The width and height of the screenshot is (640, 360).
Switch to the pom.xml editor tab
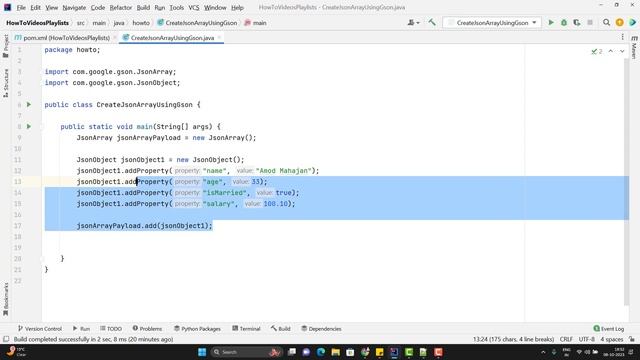point(62,38)
